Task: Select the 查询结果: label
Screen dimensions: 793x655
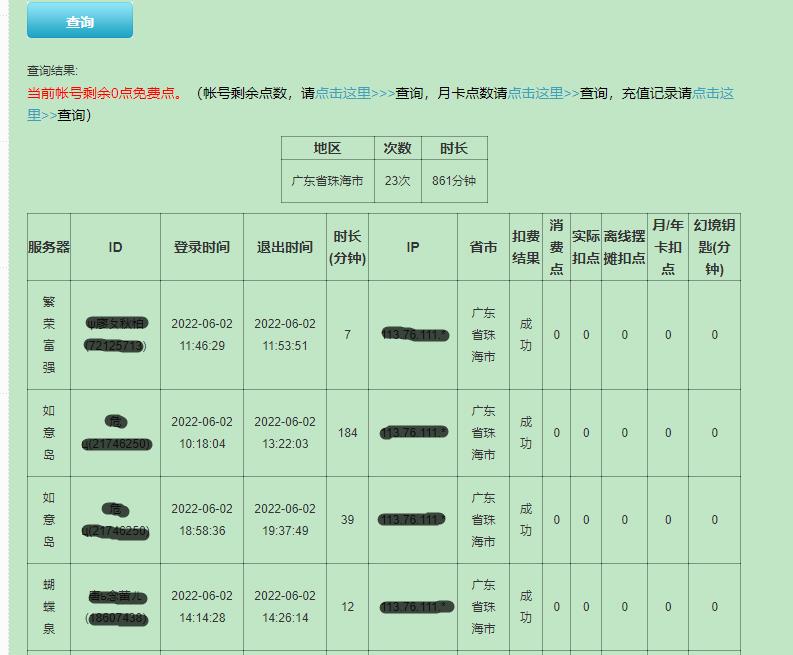Action: (x=53, y=71)
